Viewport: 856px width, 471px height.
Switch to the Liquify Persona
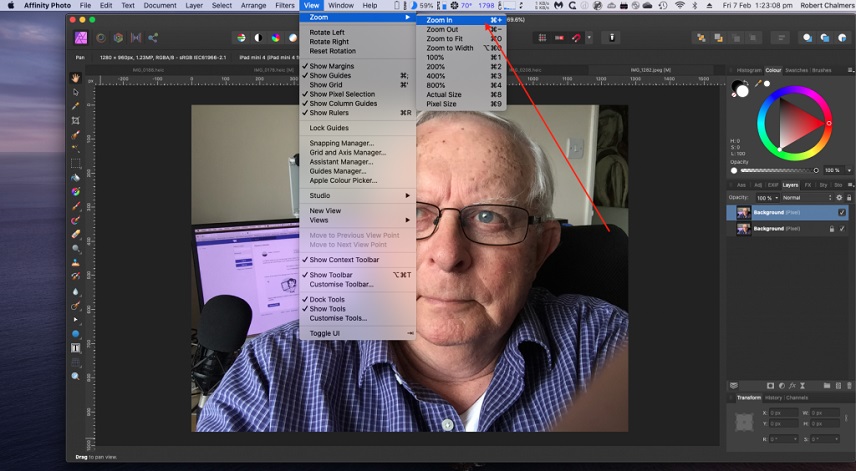101,38
